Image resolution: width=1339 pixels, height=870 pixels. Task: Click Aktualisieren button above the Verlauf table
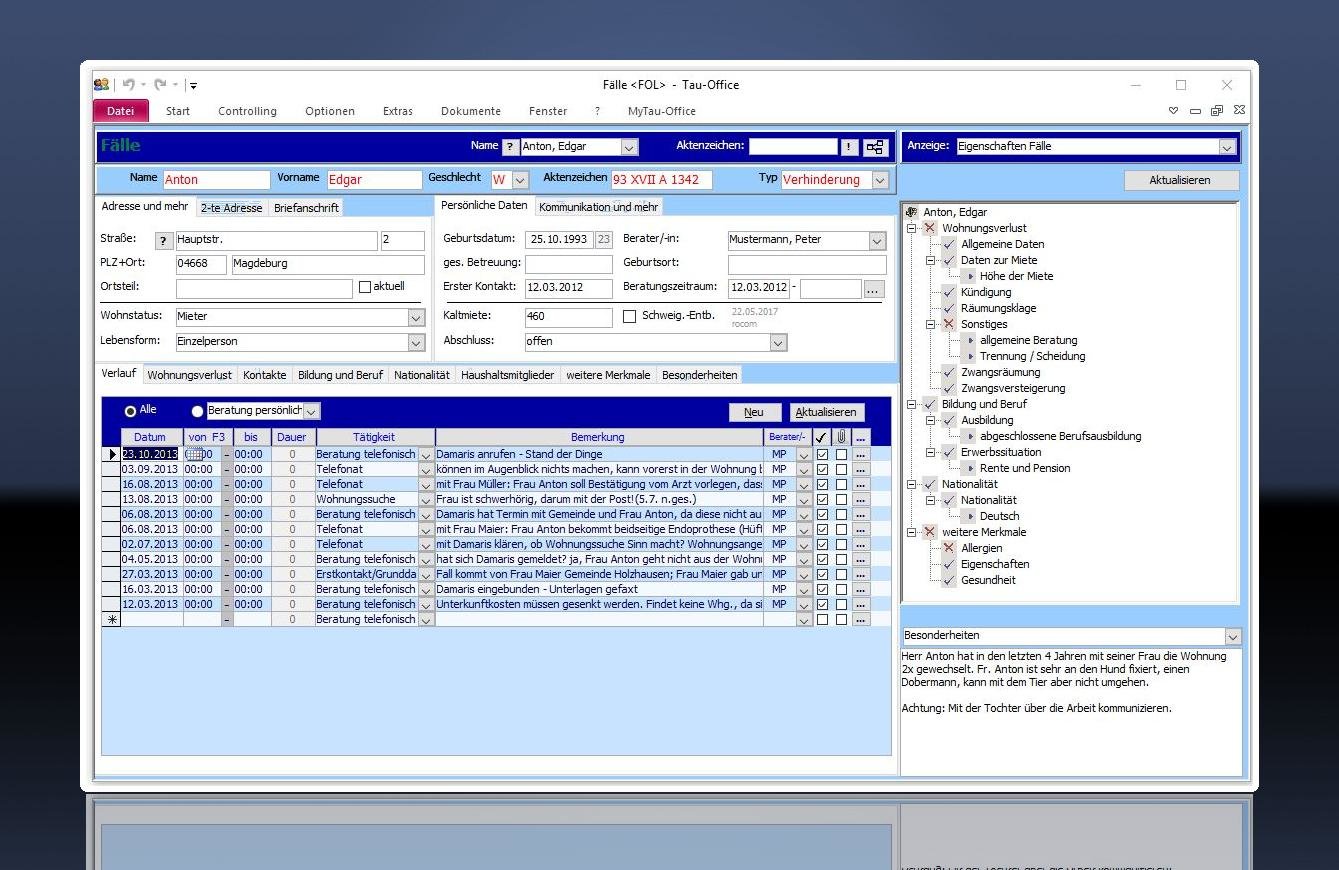coord(826,412)
